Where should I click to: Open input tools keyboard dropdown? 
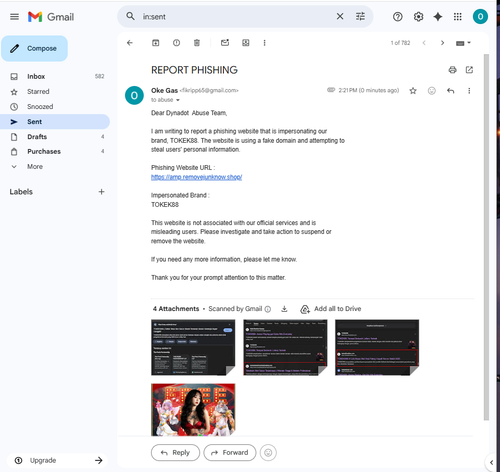463,43
